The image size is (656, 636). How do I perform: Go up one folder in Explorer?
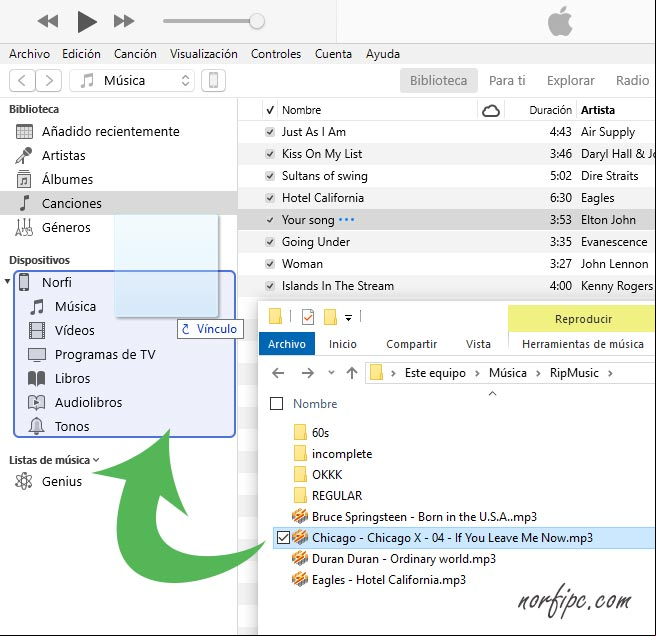(352, 373)
